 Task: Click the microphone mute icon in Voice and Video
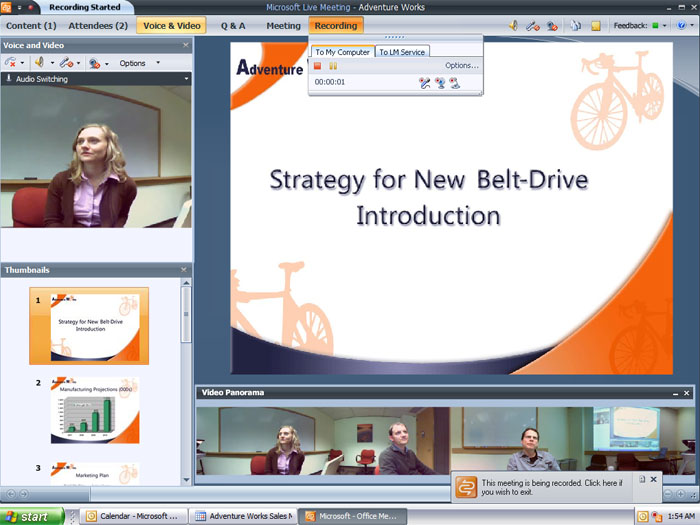(67, 63)
